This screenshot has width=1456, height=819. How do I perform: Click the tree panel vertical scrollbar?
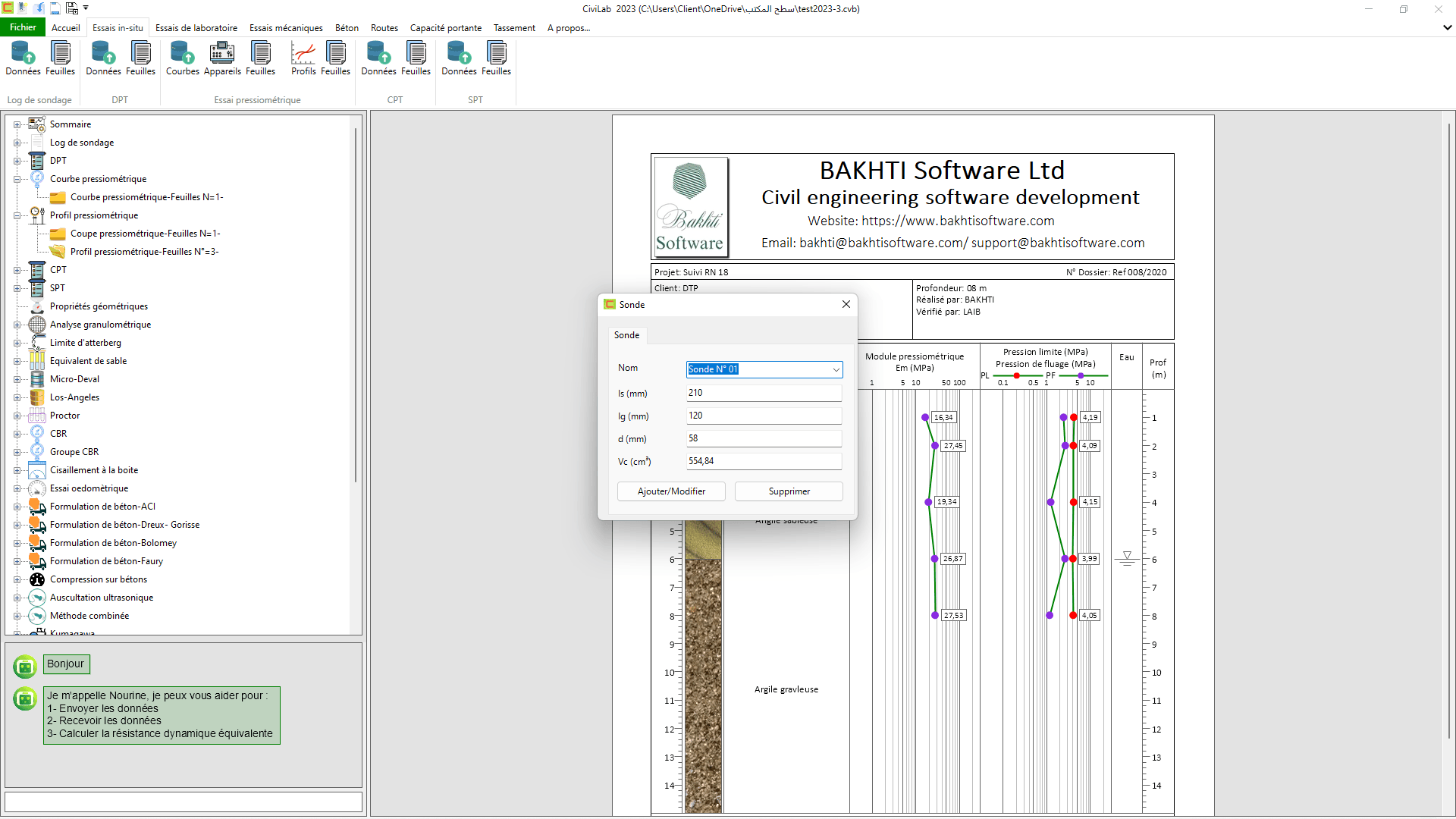[356, 303]
